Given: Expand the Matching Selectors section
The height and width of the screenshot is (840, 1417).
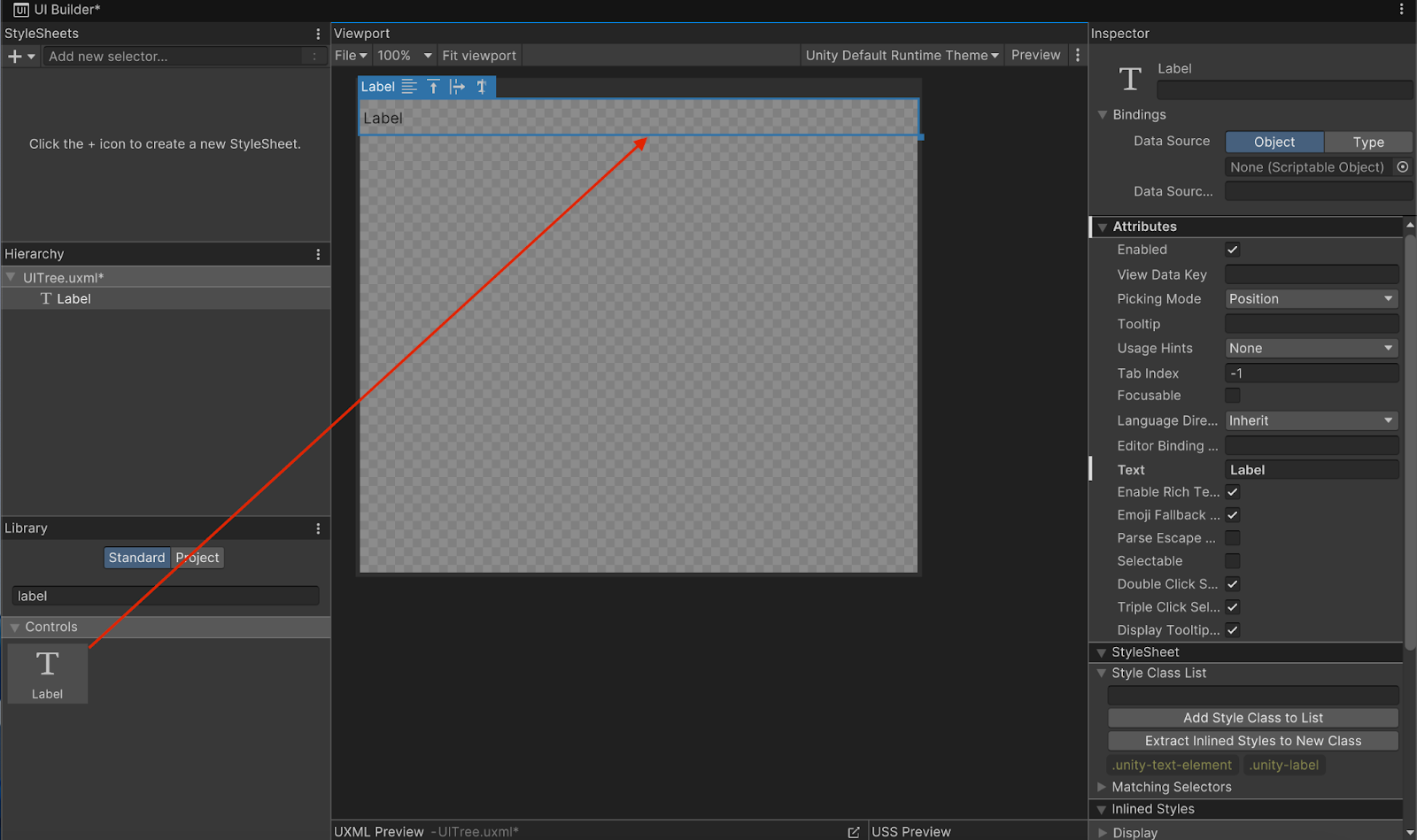Looking at the screenshot, I should coord(1102,787).
